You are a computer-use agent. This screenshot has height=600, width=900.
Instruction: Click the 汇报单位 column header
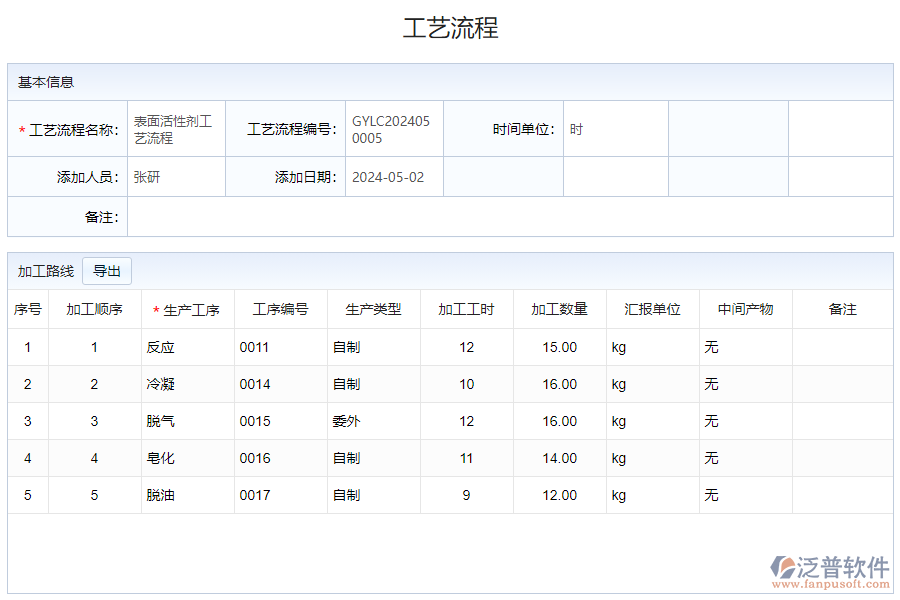(x=652, y=310)
